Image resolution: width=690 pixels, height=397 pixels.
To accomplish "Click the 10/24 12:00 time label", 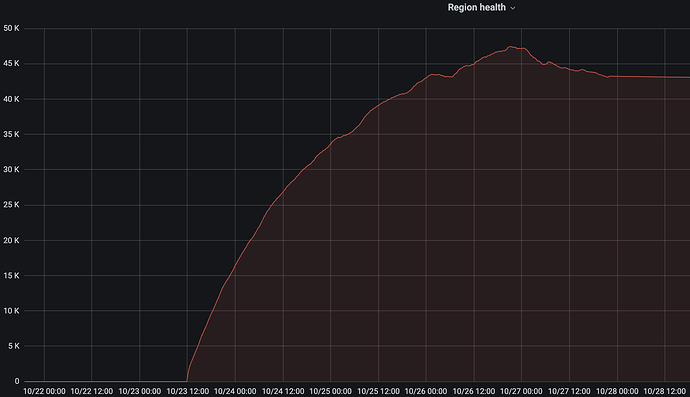I will [283, 391].
